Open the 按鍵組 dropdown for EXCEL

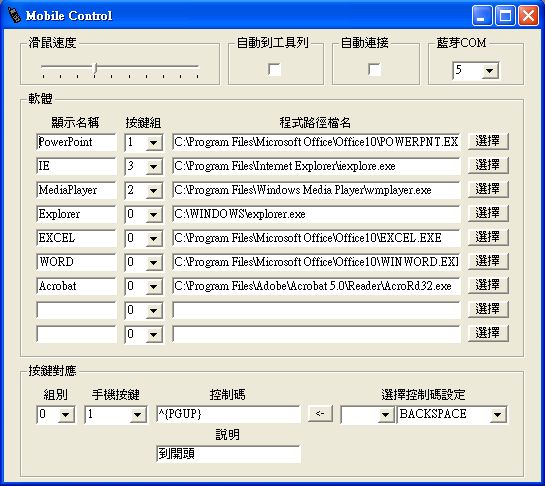153,238
